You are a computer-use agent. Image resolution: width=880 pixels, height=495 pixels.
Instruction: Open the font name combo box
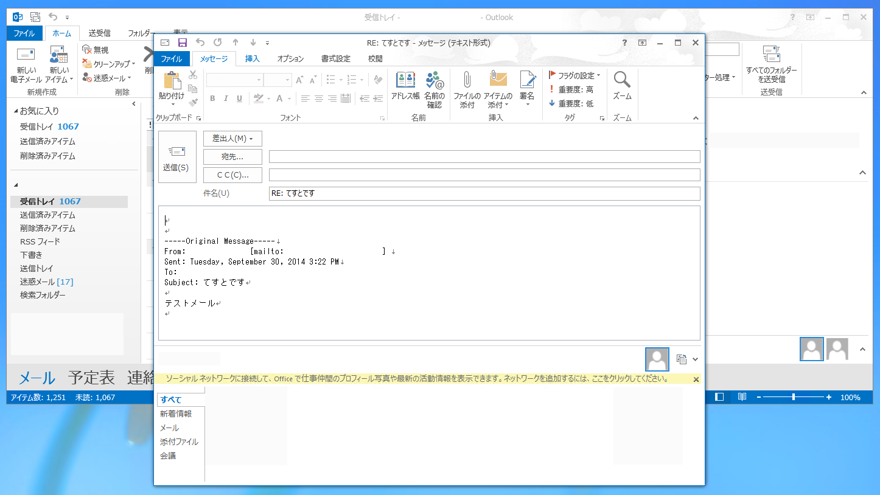pos(235,80)
